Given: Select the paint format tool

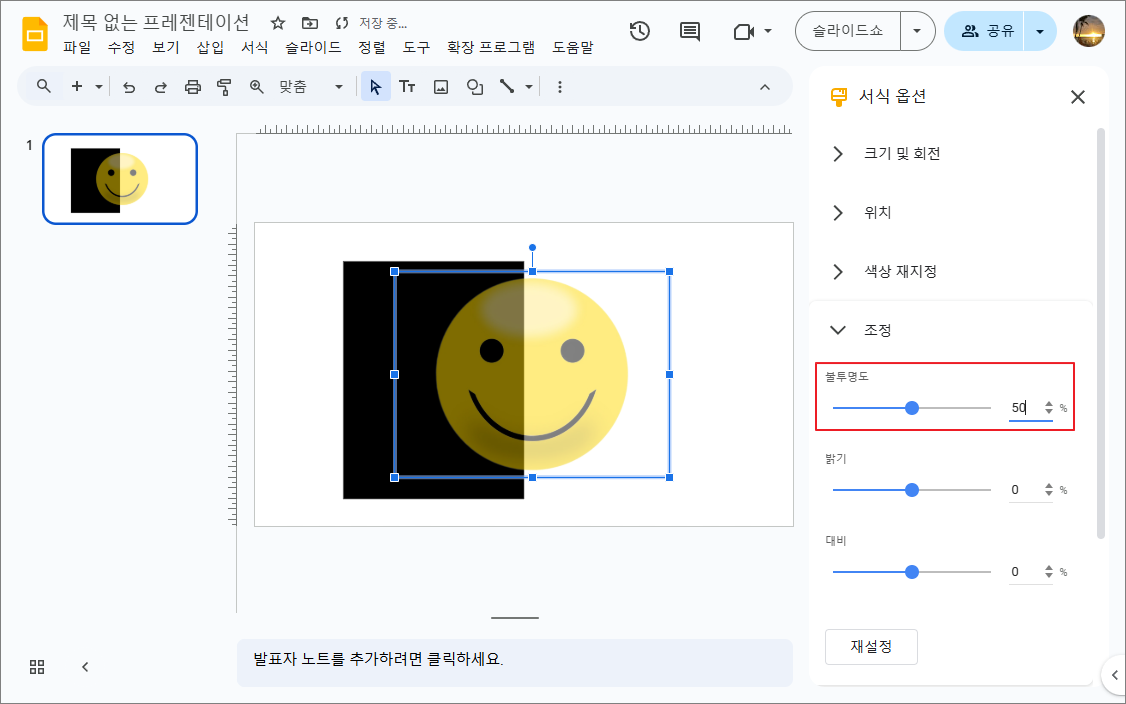Looking at the screenshot, I should [224, 87].
